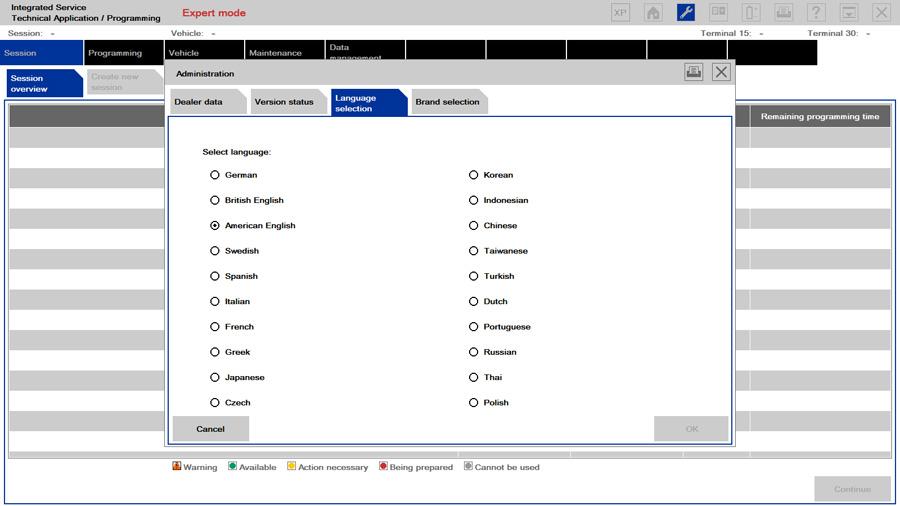Image resolution: width=900 pixels, height=506 pixels.
Task: Close the Administration dialog
Action: pos(721,72)
